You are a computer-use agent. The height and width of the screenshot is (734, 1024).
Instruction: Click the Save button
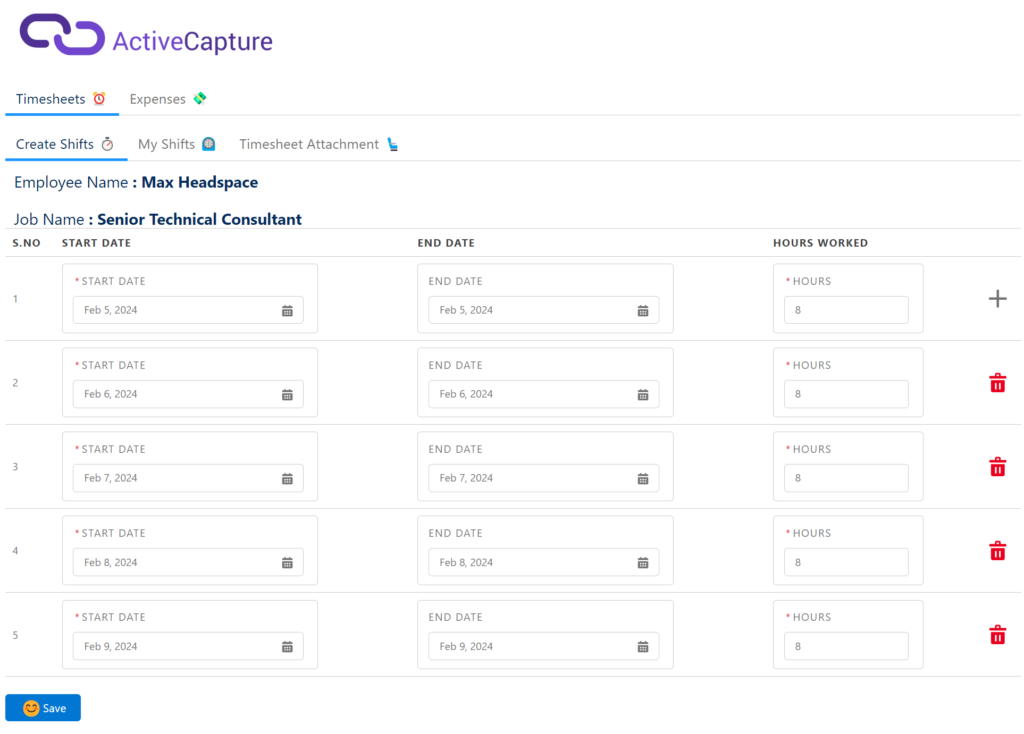42,707
